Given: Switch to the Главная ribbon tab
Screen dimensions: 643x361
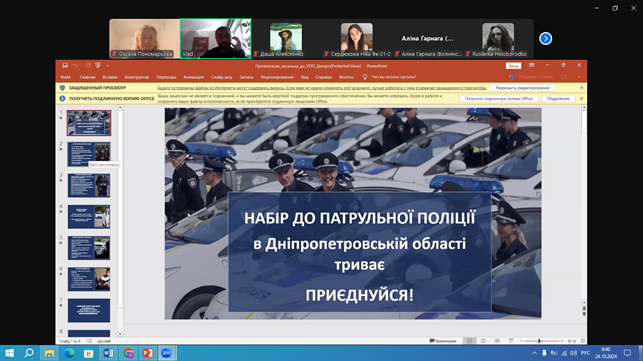Looking at the screenshot, I should point(87,77).
